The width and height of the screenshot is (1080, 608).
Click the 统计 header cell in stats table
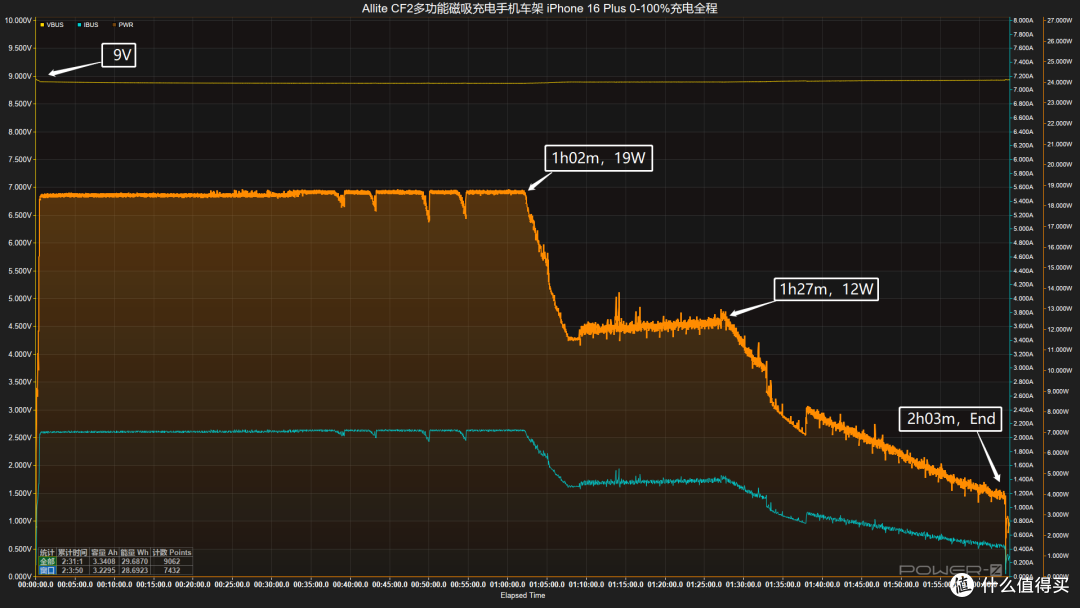(x=47, y=552)
